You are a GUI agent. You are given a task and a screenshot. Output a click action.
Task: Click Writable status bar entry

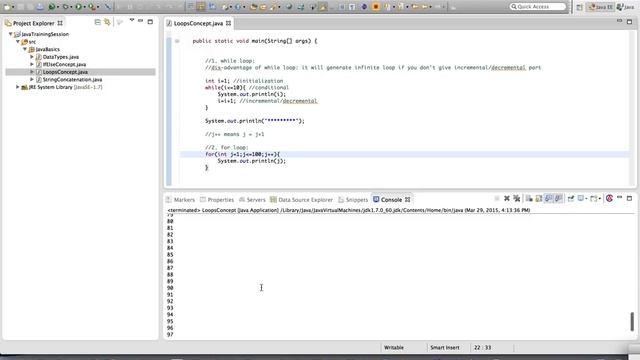pos(393,347)
